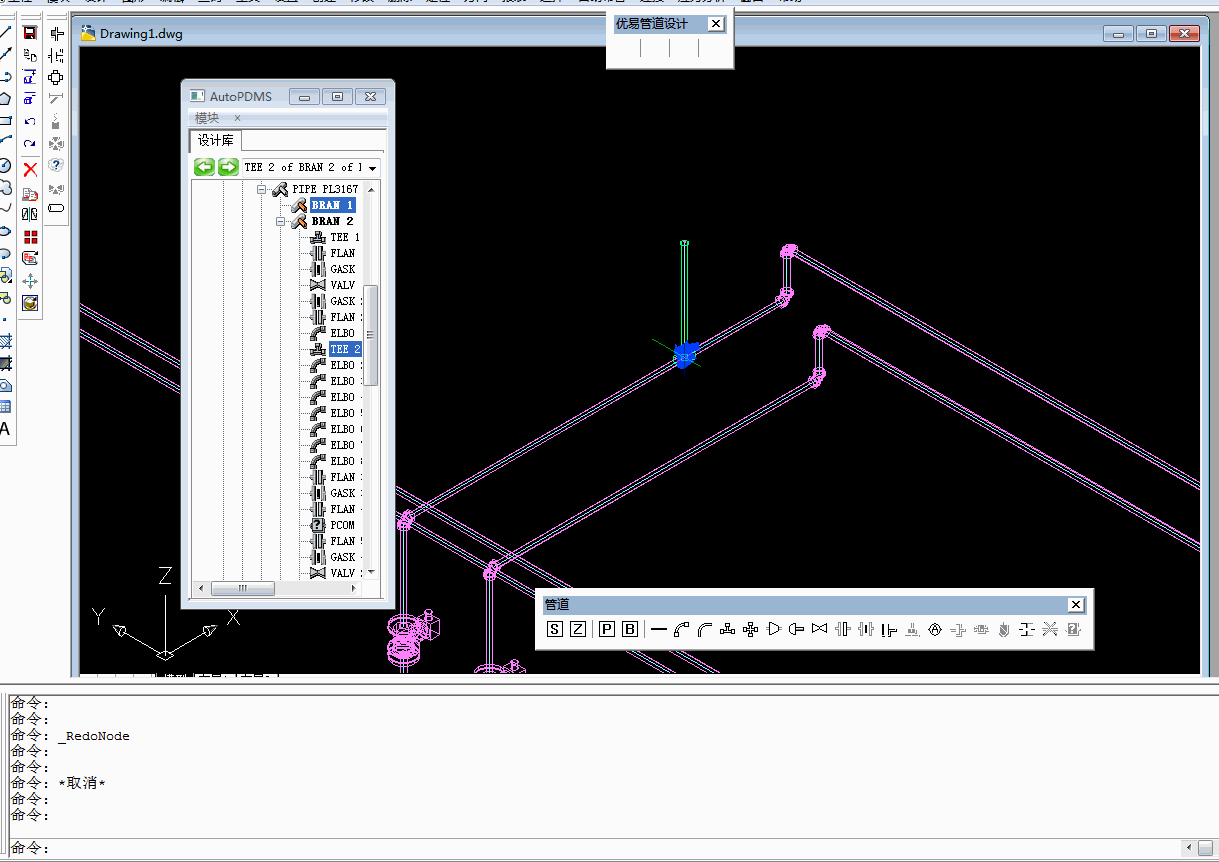Select the polygon tool in left toolbar
This screenshot has width=1219, height=862.
pyautogui.click(x=4, y=99)
